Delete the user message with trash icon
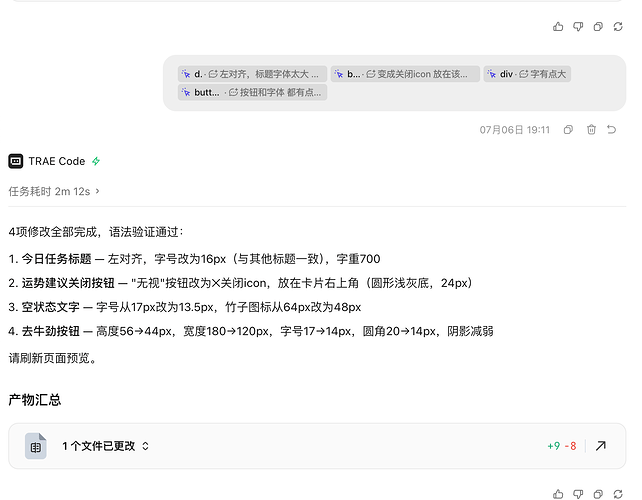642x500 pixels. click(x=591, y=130)
